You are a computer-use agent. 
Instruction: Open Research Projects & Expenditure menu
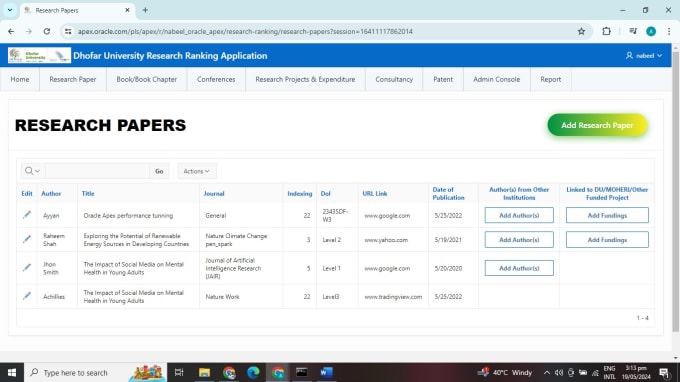pos(305,79)
